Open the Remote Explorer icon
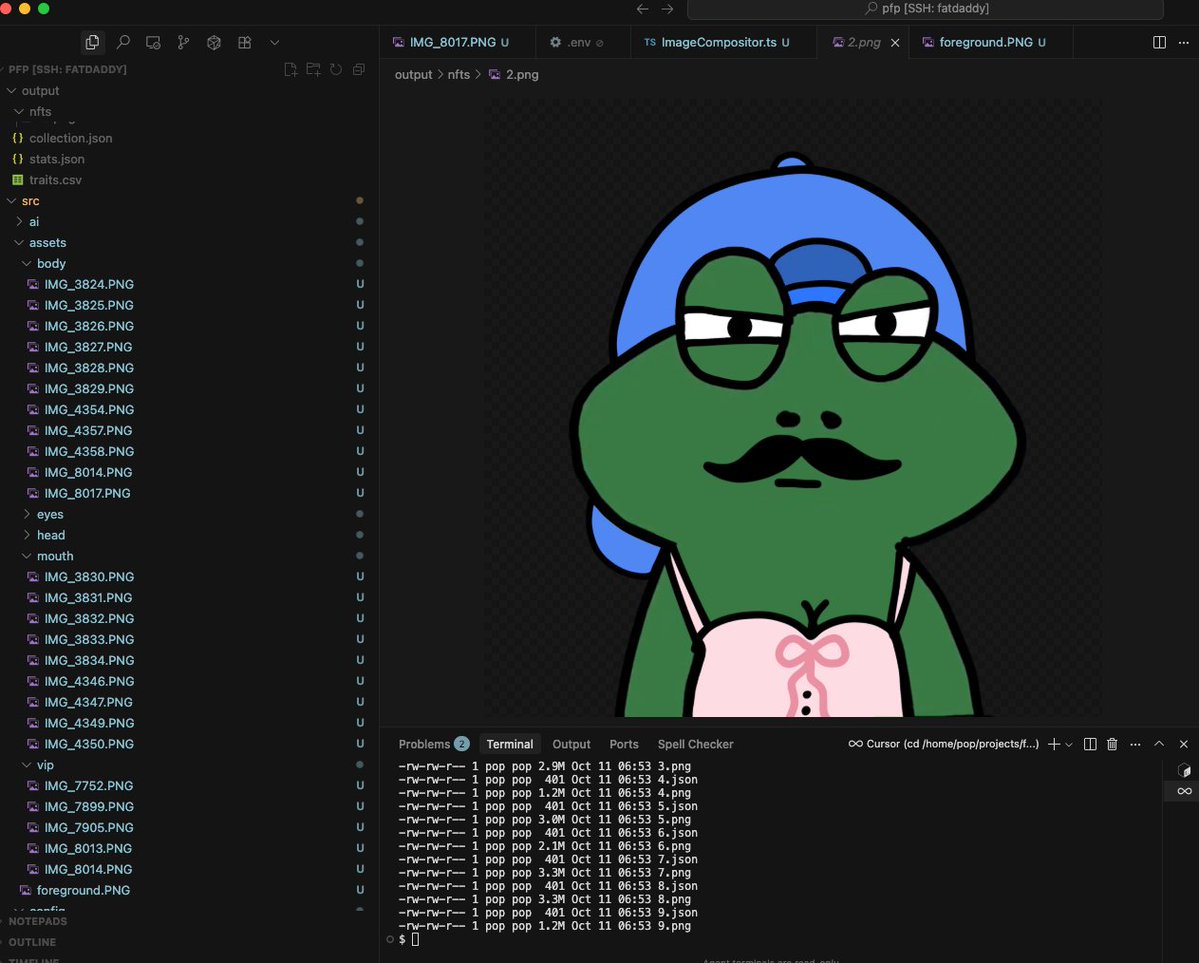 pyautogui.click(x=153, y=43)
